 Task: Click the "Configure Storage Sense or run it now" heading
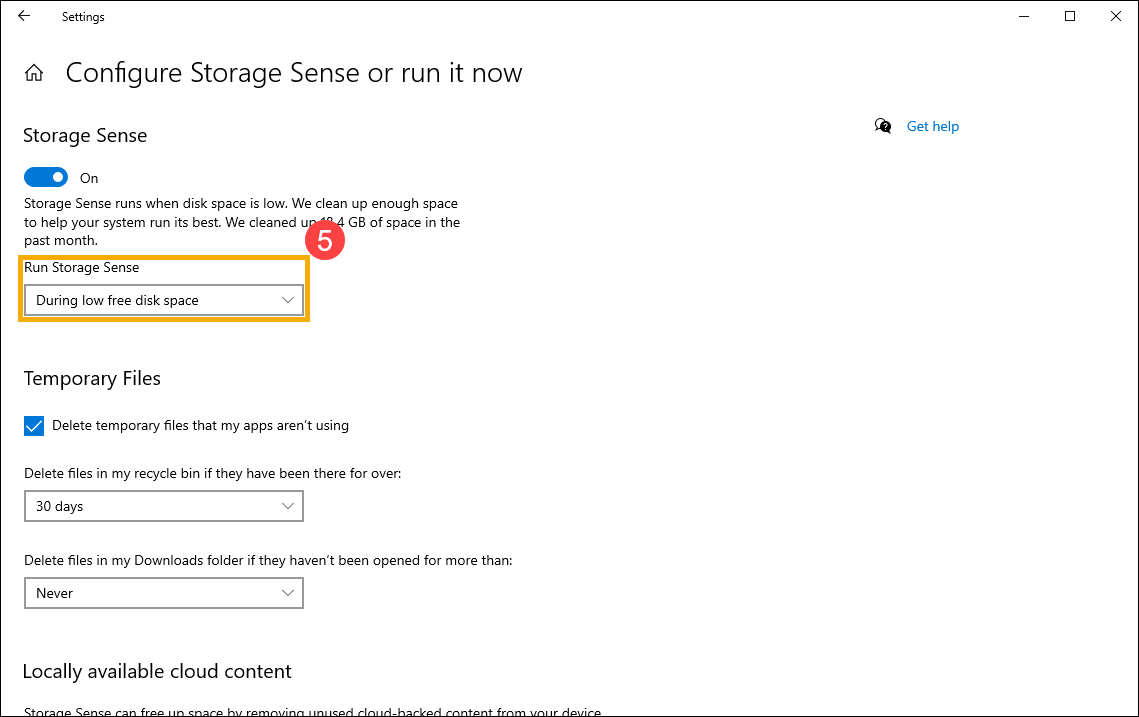pos(294,73)
